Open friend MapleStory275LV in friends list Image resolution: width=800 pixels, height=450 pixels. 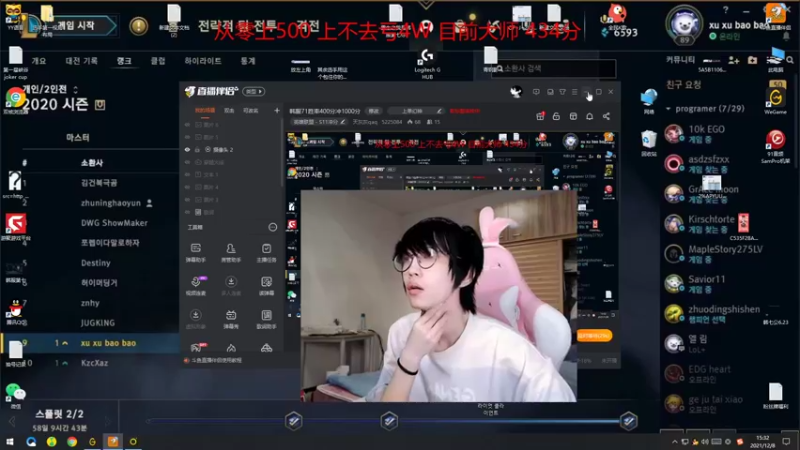click(x=713, y=254)
